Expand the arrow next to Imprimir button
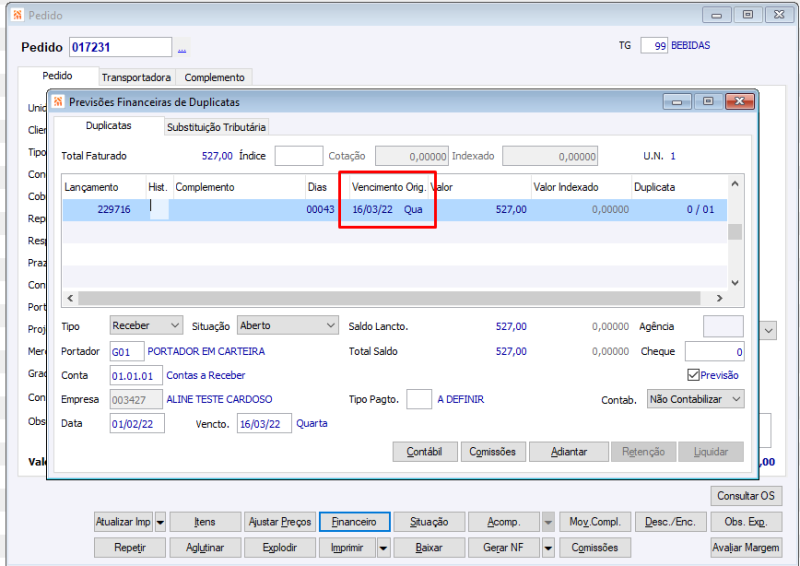 (x=383, y=548)
